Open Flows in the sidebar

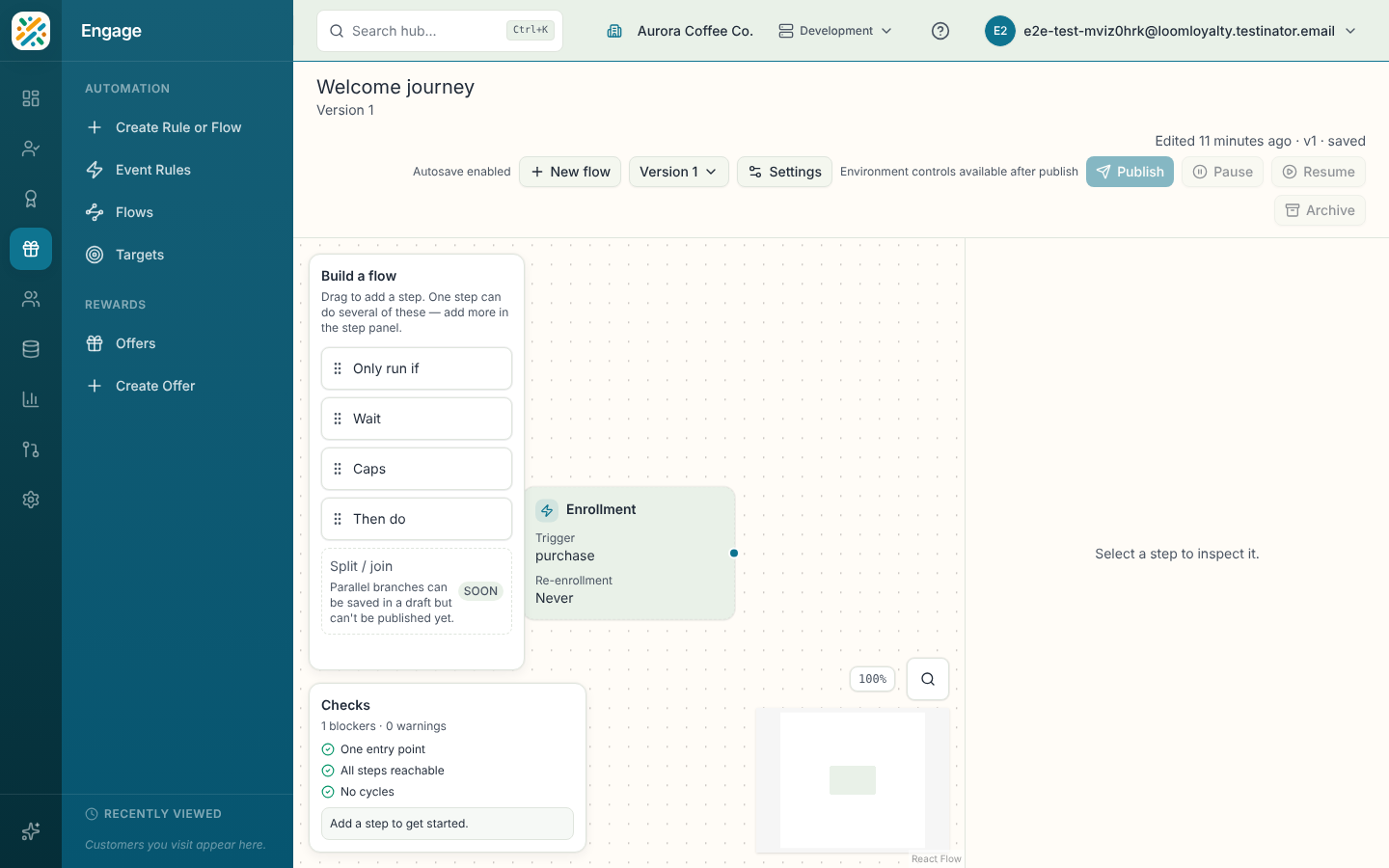pyautogui.click(x=177, y=212)
